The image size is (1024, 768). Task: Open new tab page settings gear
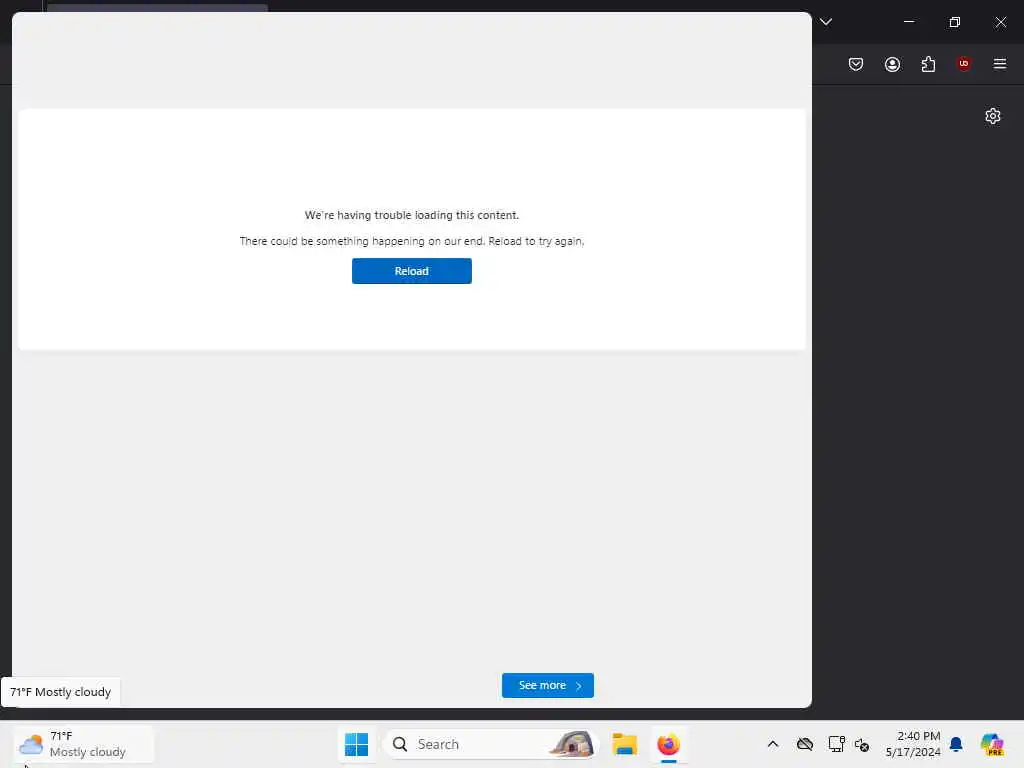click(993, 116)
